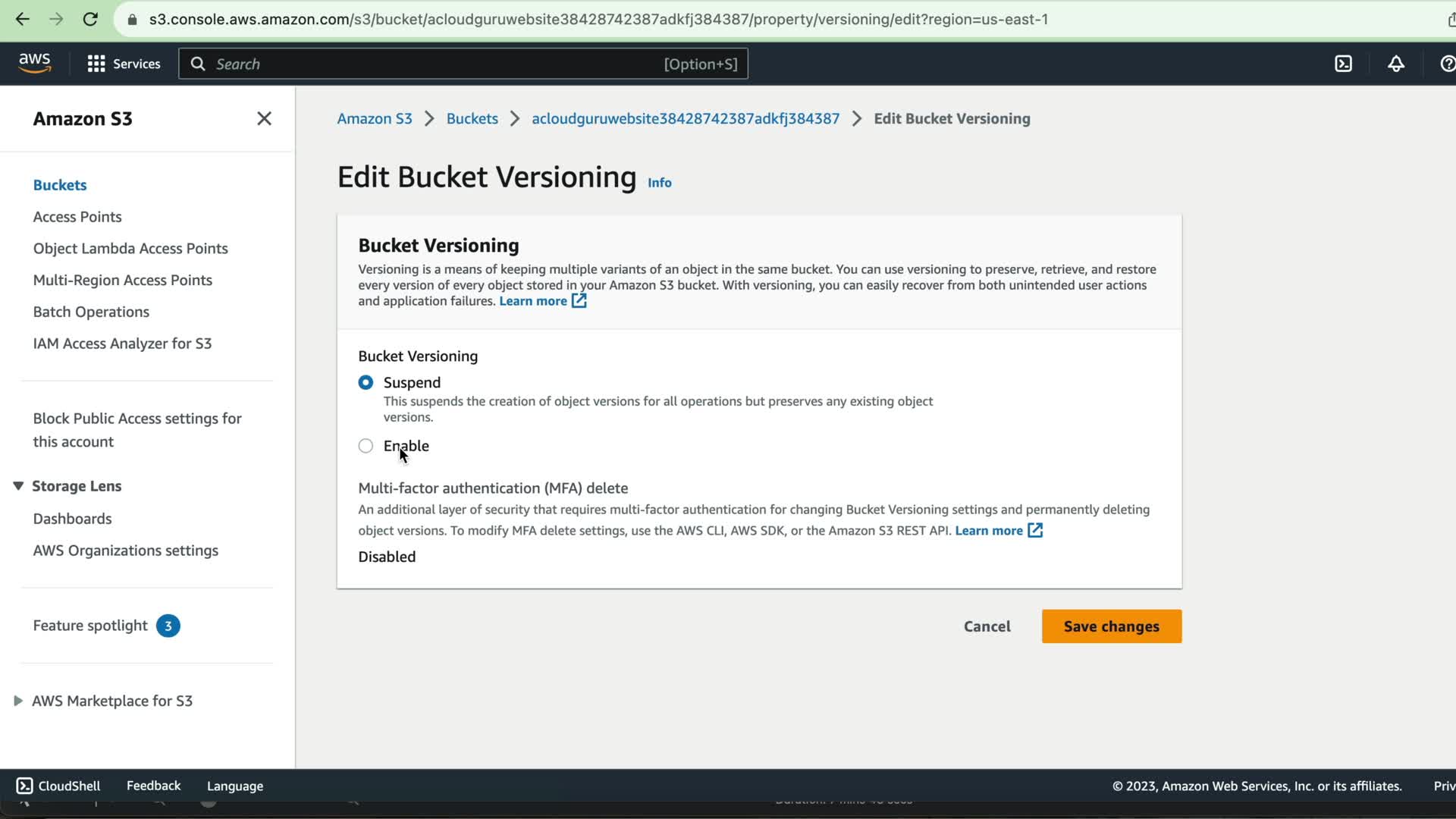1456x819 pixels.
Task: Open the Info link beside page title
Action: click(x=659, y=183)
